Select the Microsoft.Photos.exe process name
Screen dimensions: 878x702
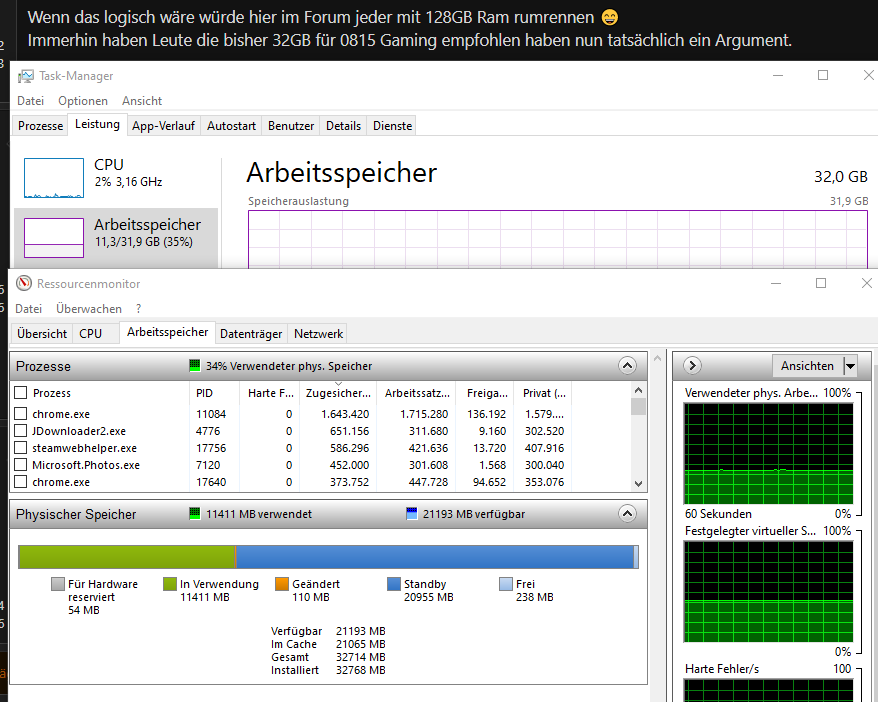86,465
